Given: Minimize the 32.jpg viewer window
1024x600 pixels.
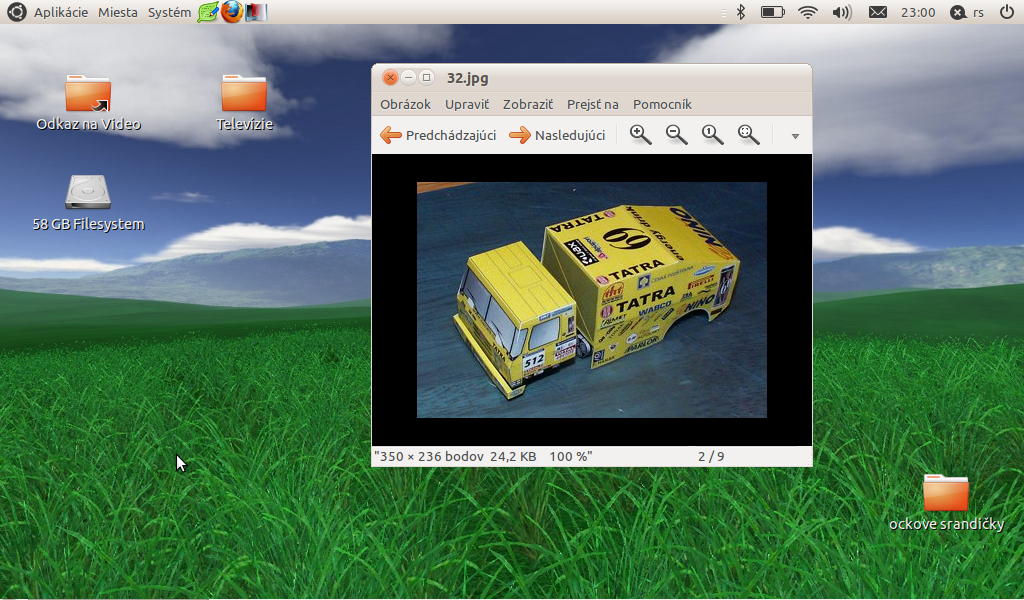Looking at the screenshot, I should click(408, 78).
